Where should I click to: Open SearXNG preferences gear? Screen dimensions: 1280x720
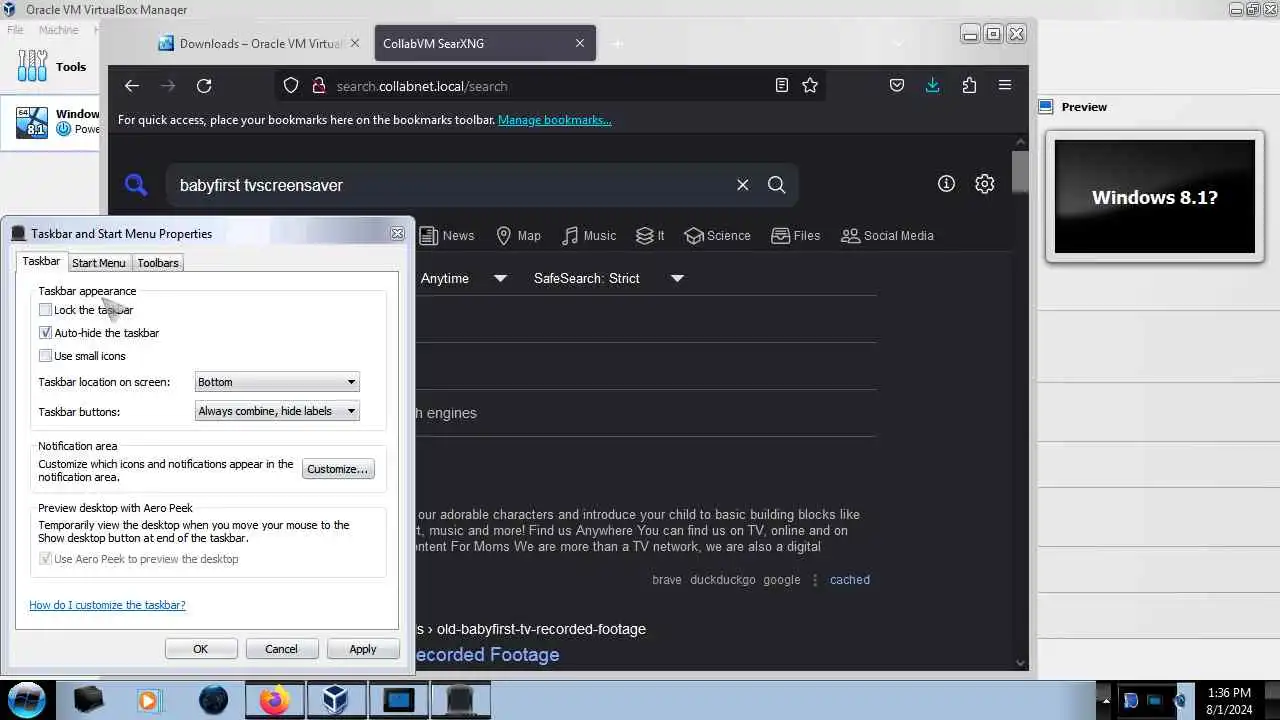[x=985, y=184]
